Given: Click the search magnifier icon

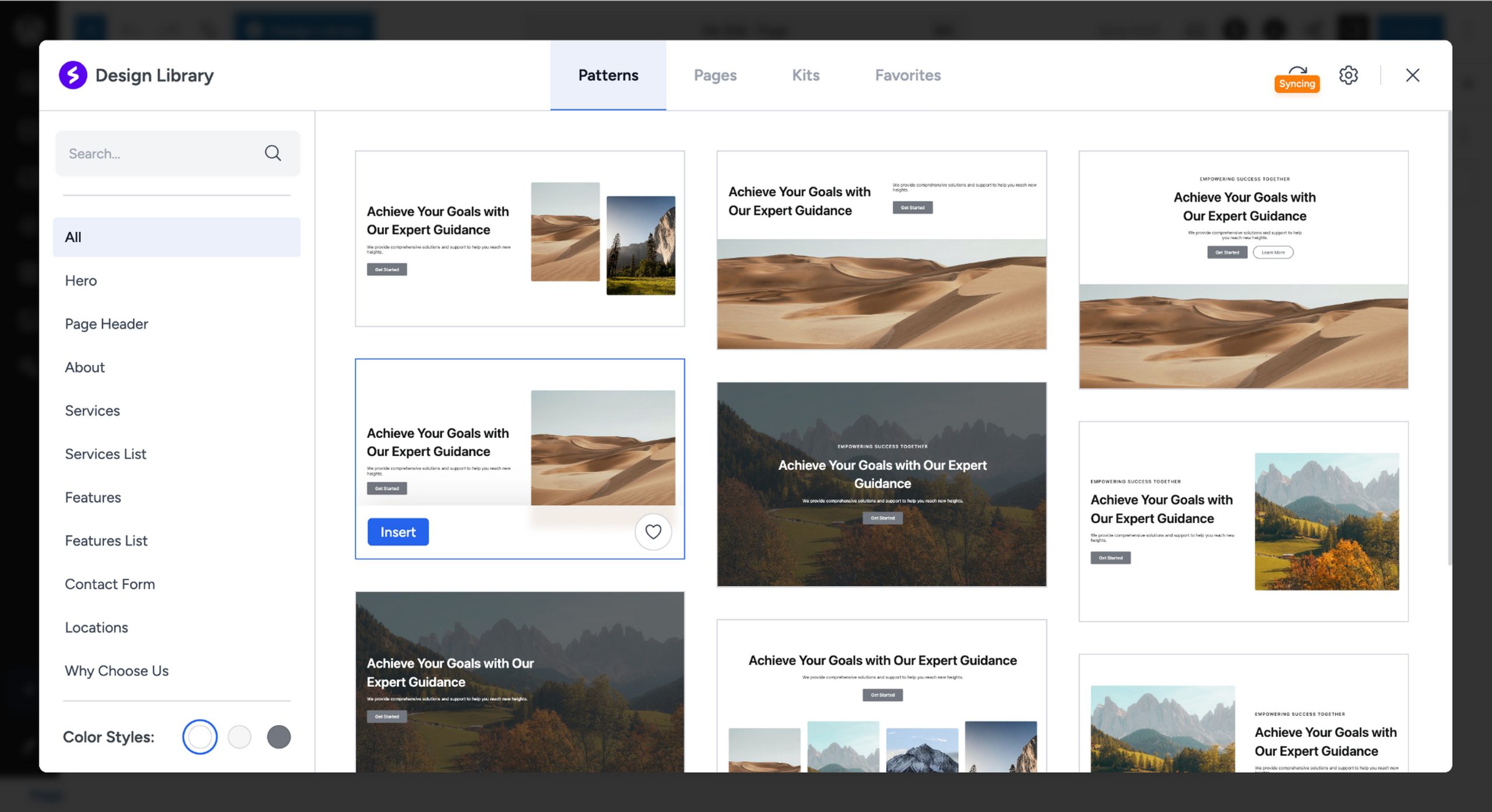Looking at the screenshot, I should (x=272, y=153).
